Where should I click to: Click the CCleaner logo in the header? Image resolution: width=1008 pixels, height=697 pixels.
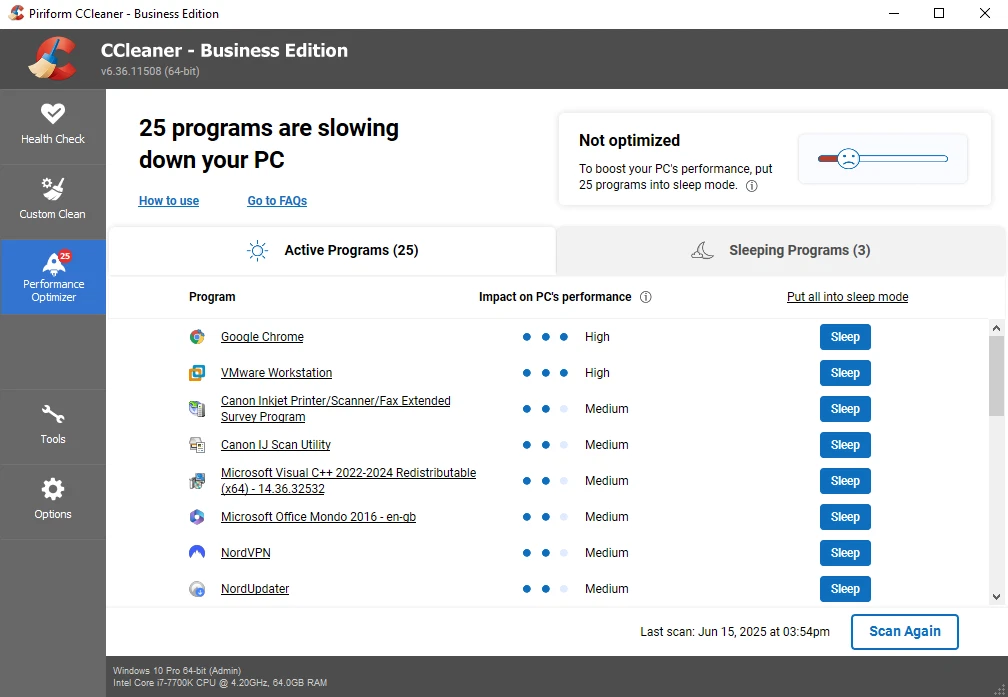pyautogui.click(x=52, y=59)
